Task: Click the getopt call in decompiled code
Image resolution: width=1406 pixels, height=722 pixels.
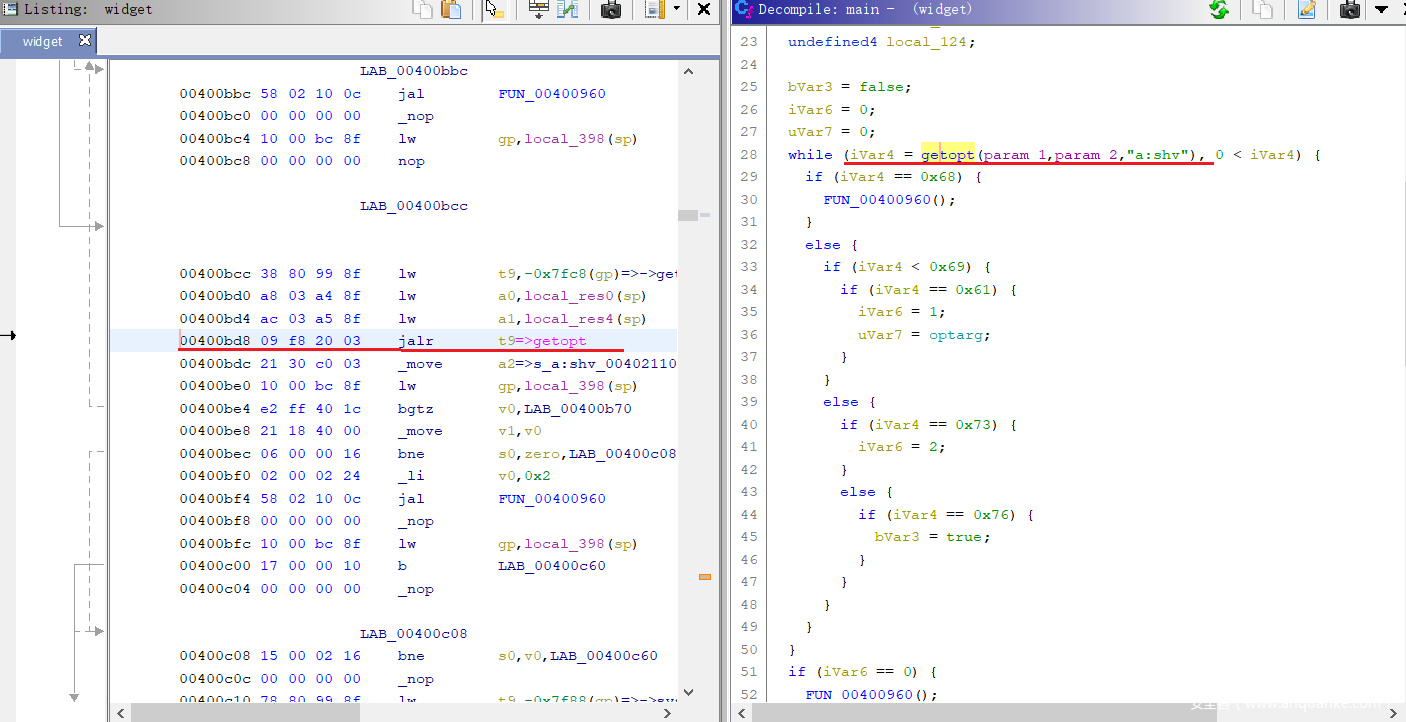Action: (x=947, y=155)
